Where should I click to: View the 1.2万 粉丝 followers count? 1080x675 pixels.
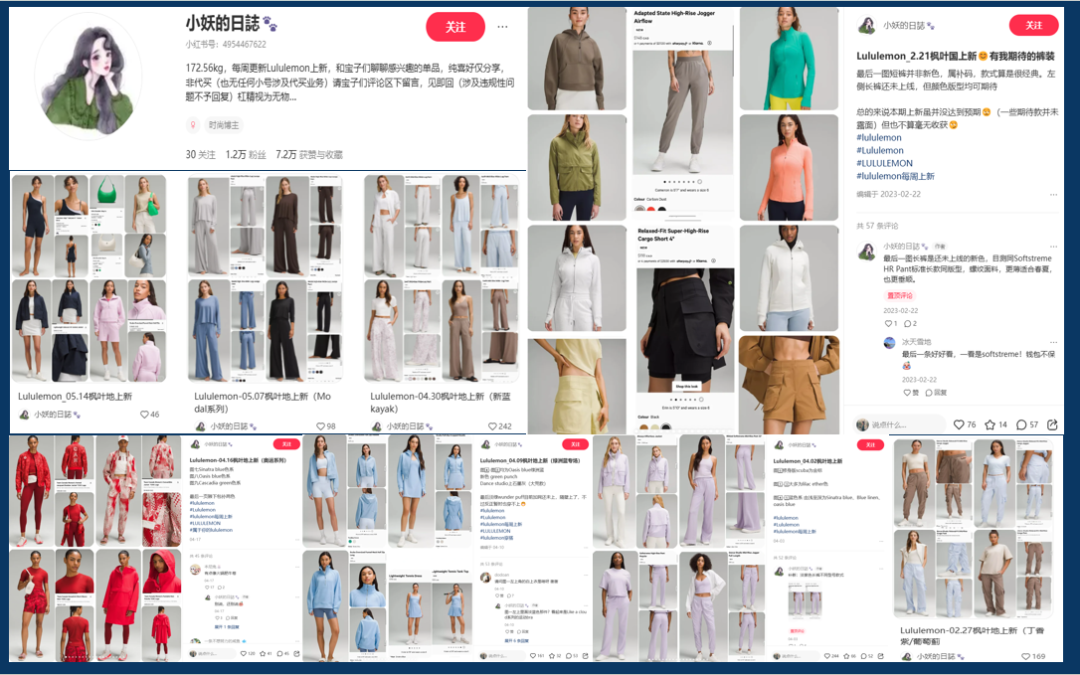(245, 154)
